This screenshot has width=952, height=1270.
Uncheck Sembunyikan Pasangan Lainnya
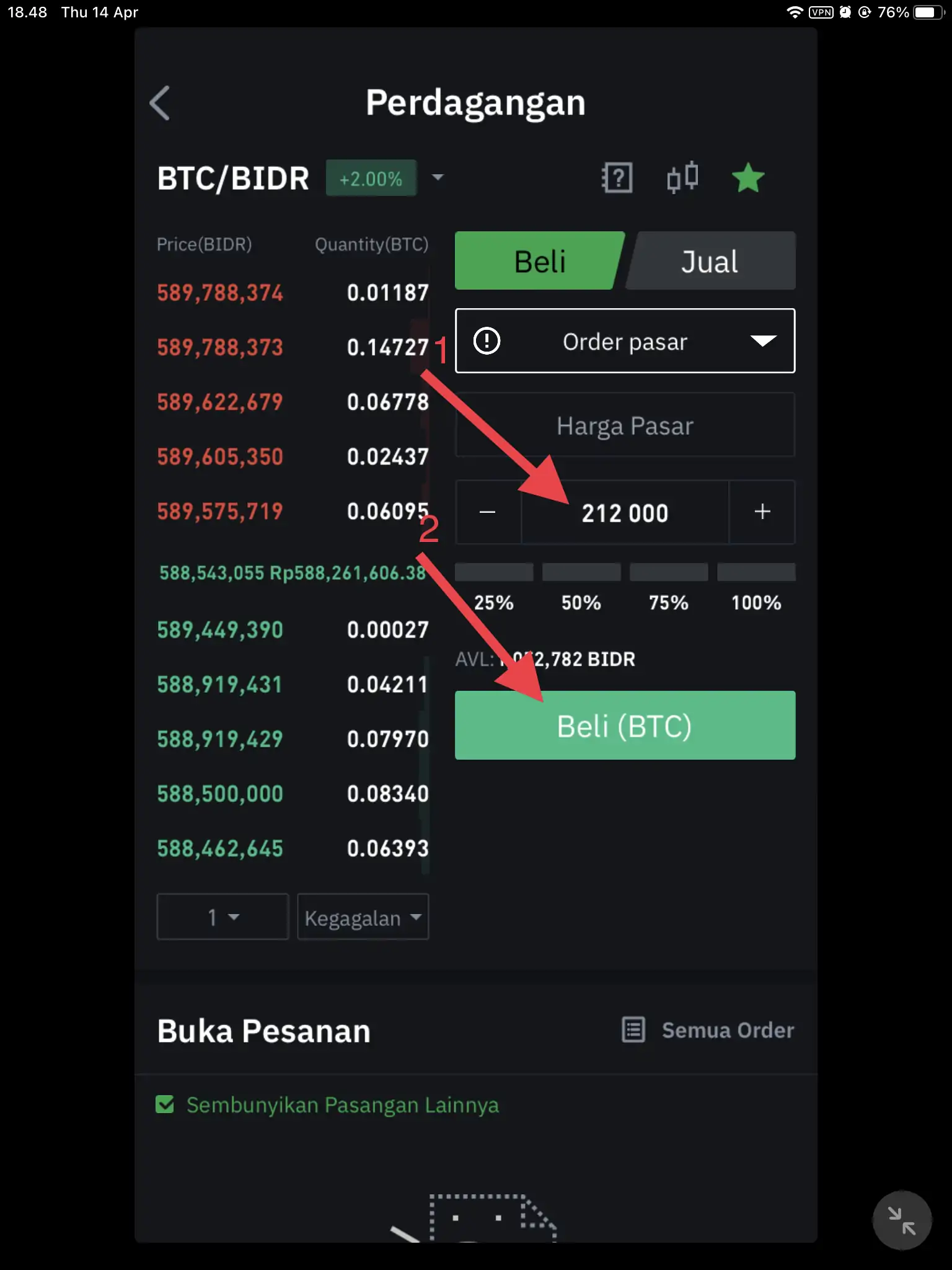[x=165, y=1104]
